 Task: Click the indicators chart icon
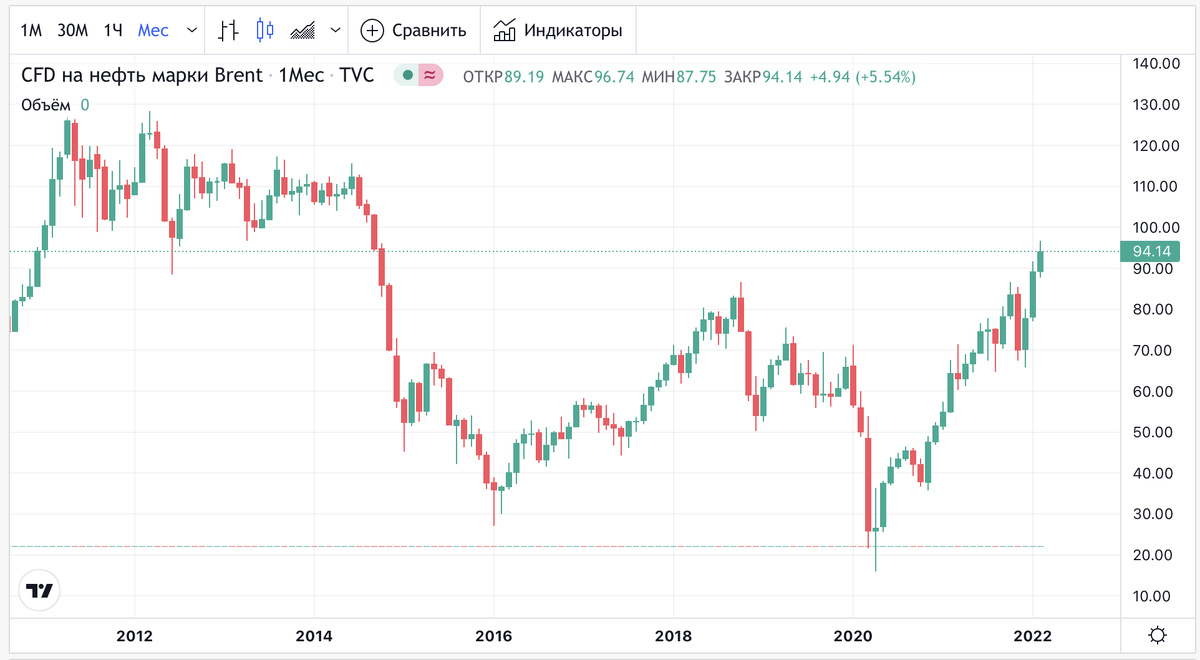tap(505, 30)
